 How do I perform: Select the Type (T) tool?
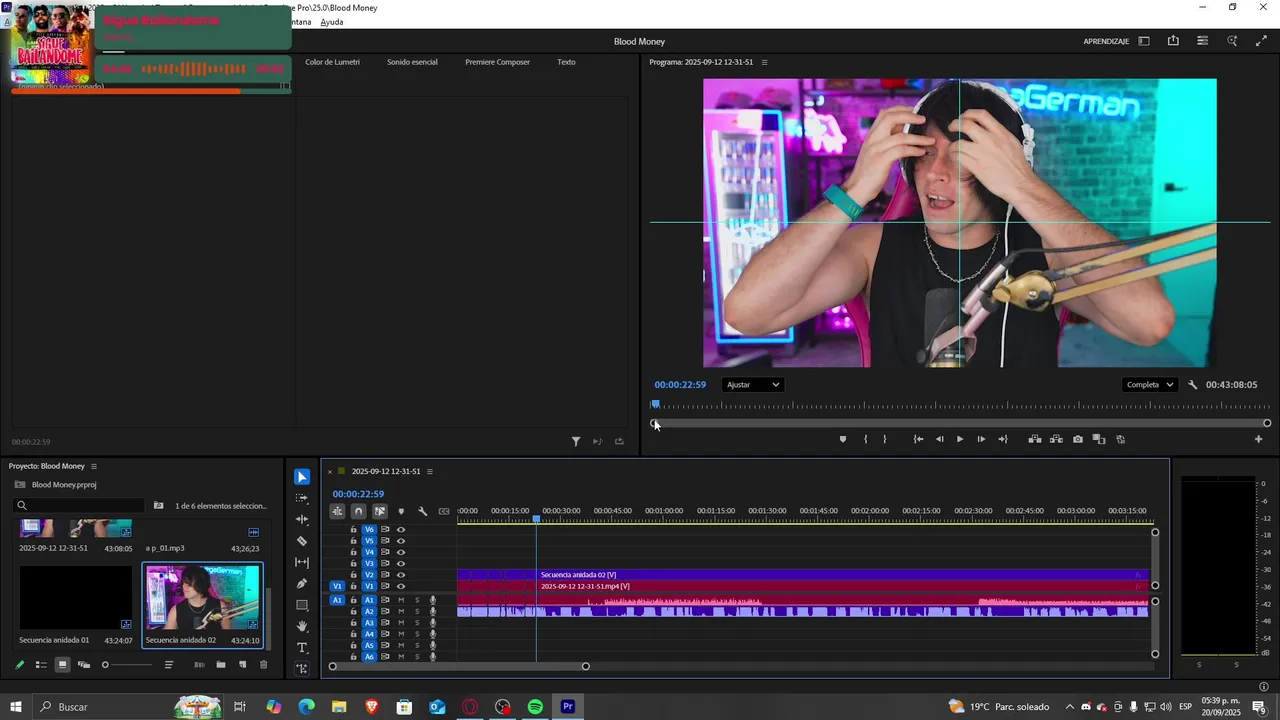coord(302,648)
